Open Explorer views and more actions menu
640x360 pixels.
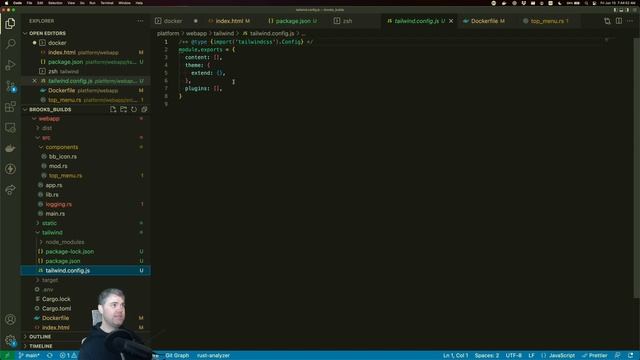point(140,21)
